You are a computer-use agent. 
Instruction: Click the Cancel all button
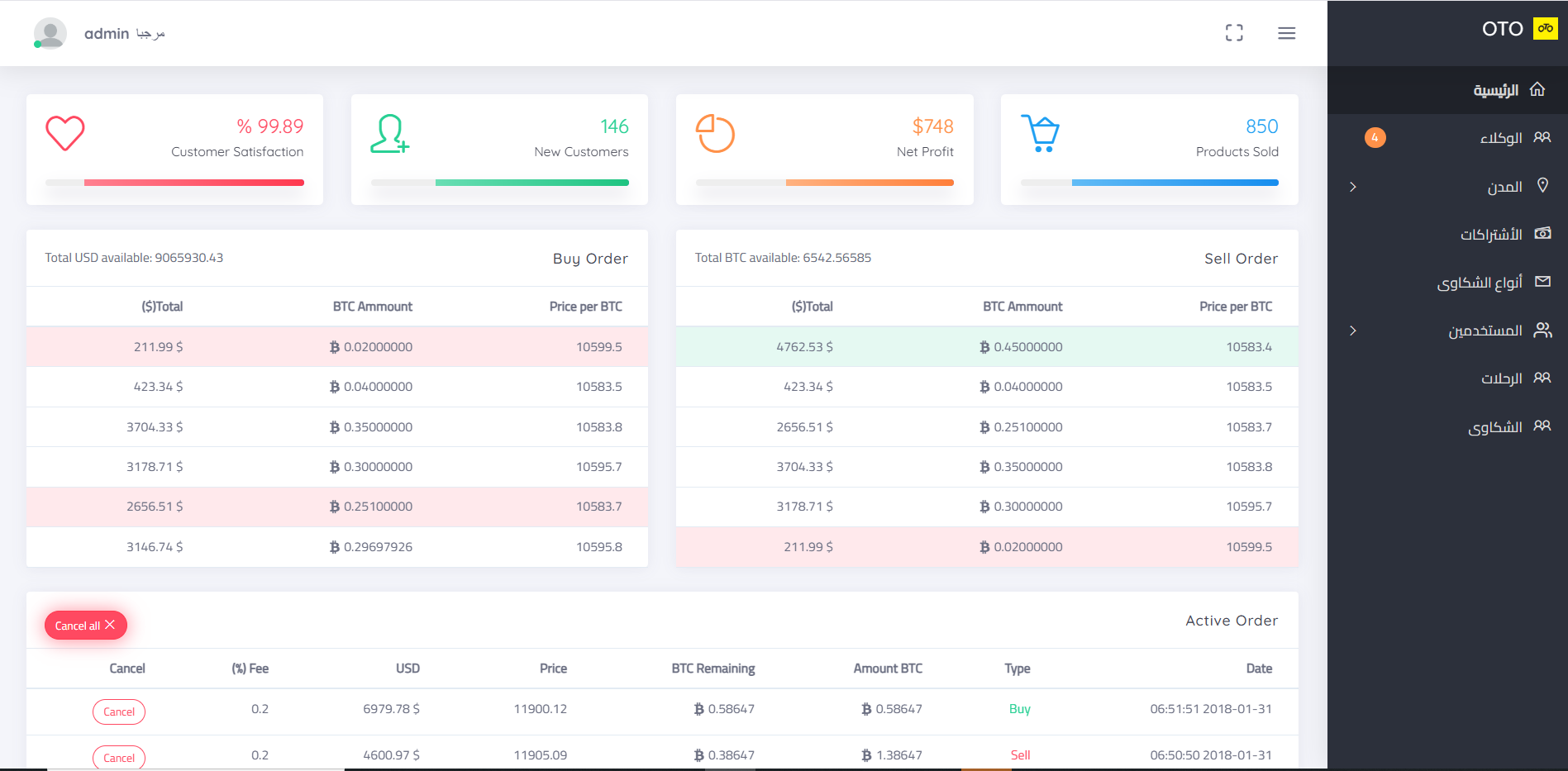coord(86,626)
